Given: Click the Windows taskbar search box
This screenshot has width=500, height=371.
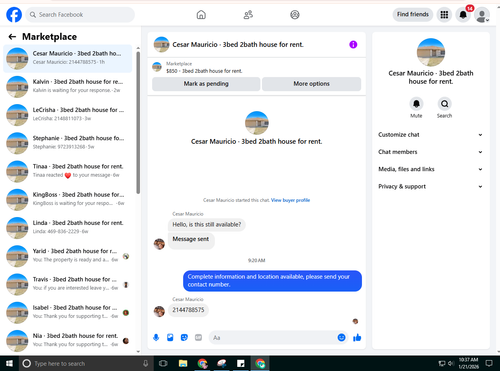Looking at the screenshot, I should [86, 363].
